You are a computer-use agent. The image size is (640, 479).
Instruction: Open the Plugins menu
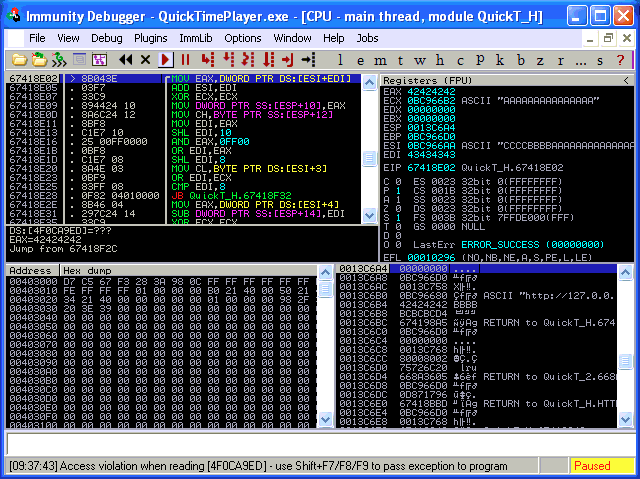(150, 38)
